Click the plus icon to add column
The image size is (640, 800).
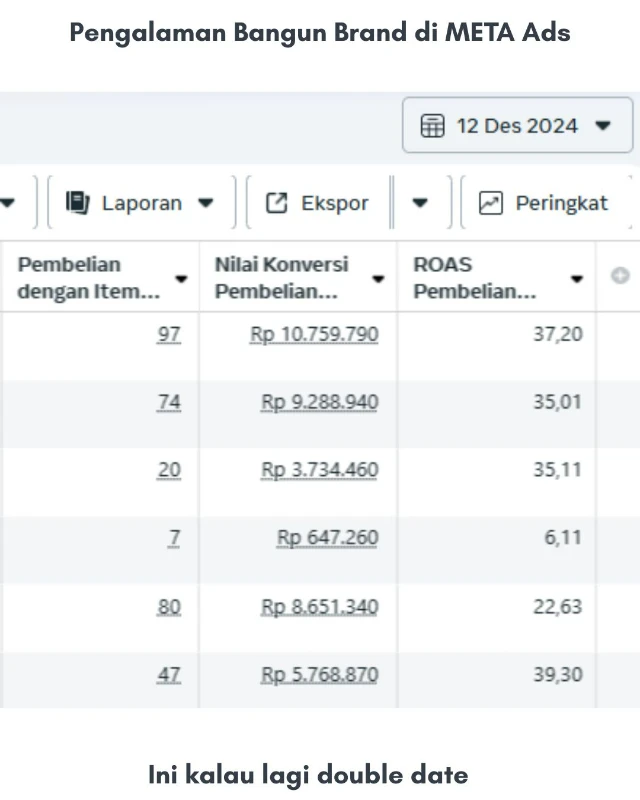tap(619, 277)
